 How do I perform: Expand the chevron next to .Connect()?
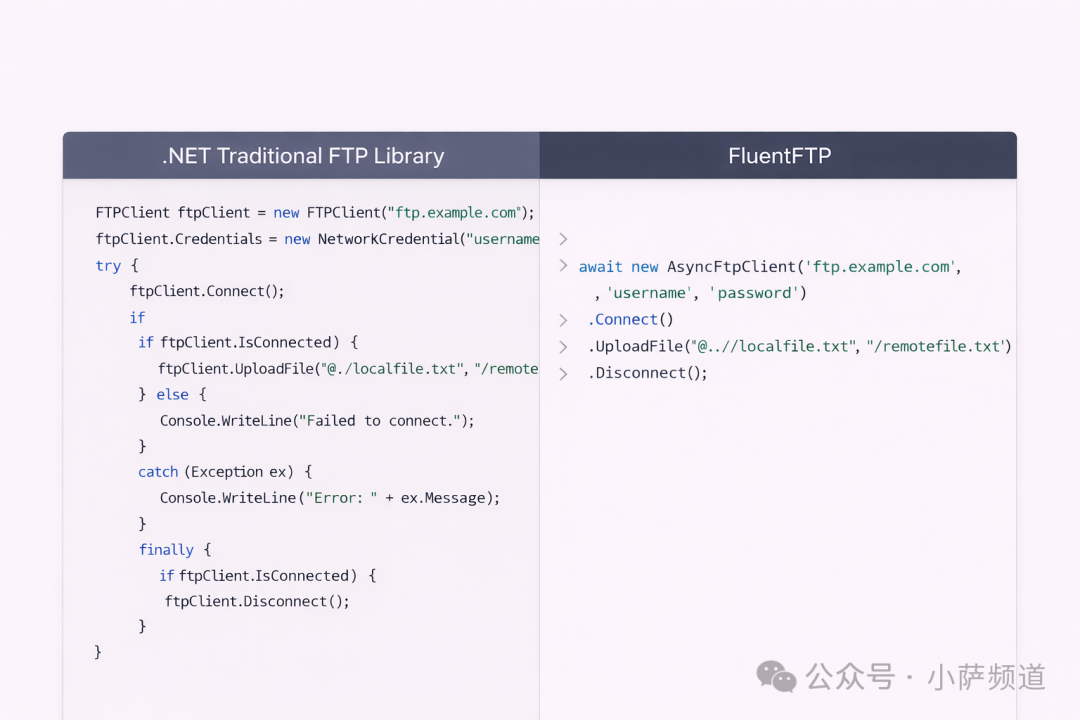563,320
